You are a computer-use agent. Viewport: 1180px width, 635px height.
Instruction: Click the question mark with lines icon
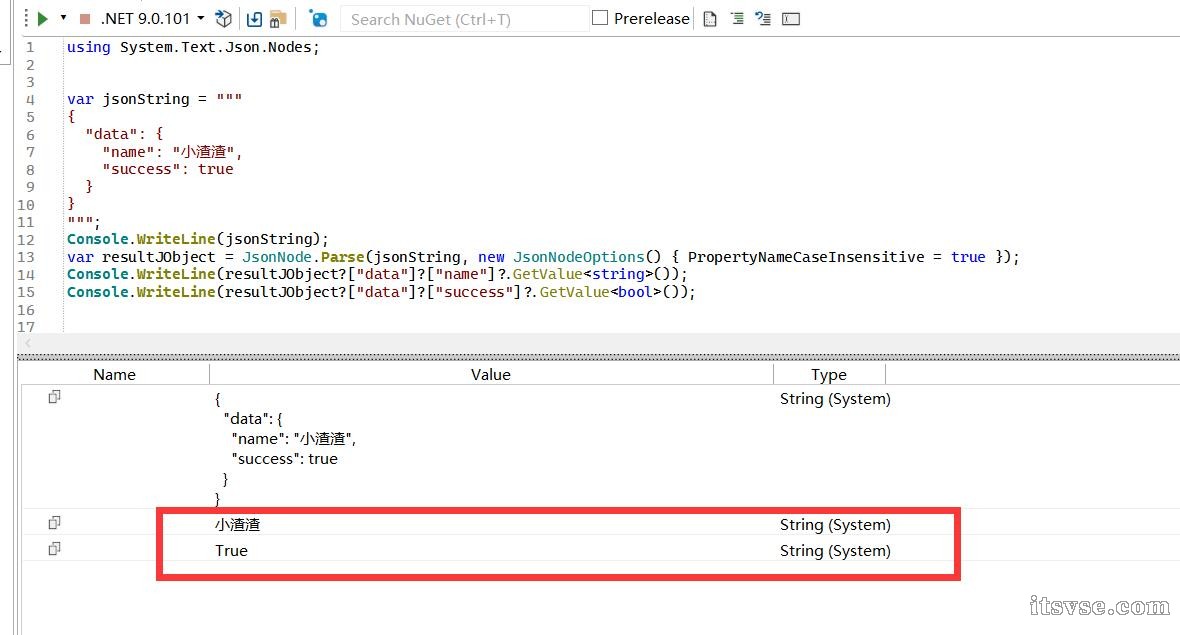[763, 19]
